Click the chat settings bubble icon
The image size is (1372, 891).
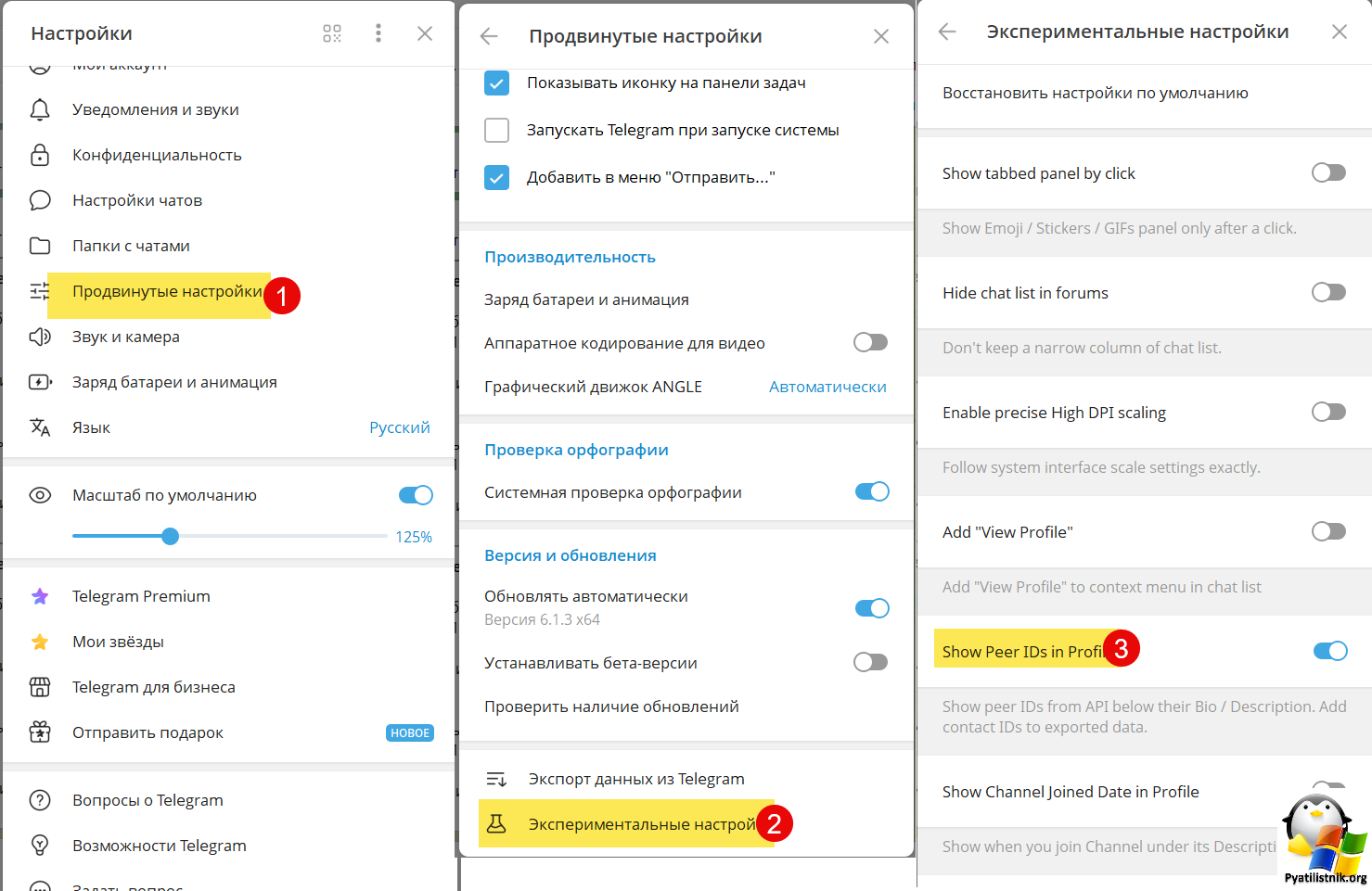tap(40, 200)
